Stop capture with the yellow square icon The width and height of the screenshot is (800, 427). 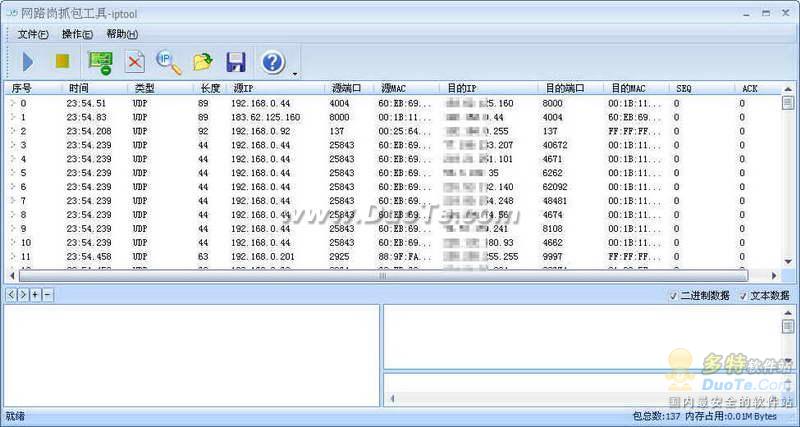[x=62, y=62]
